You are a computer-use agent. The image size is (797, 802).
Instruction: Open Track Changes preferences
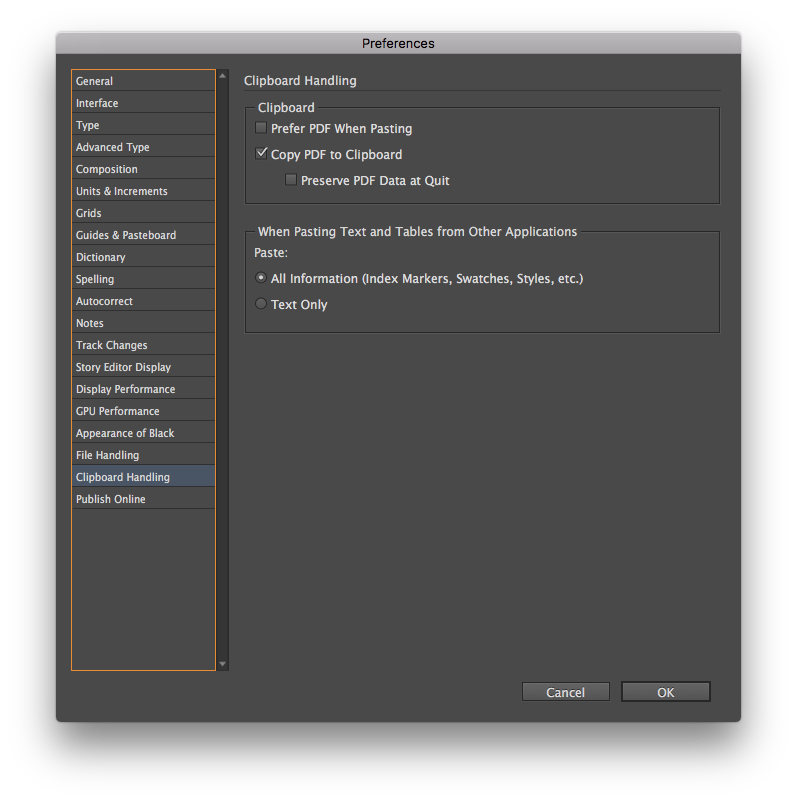[x=143, y=345]
